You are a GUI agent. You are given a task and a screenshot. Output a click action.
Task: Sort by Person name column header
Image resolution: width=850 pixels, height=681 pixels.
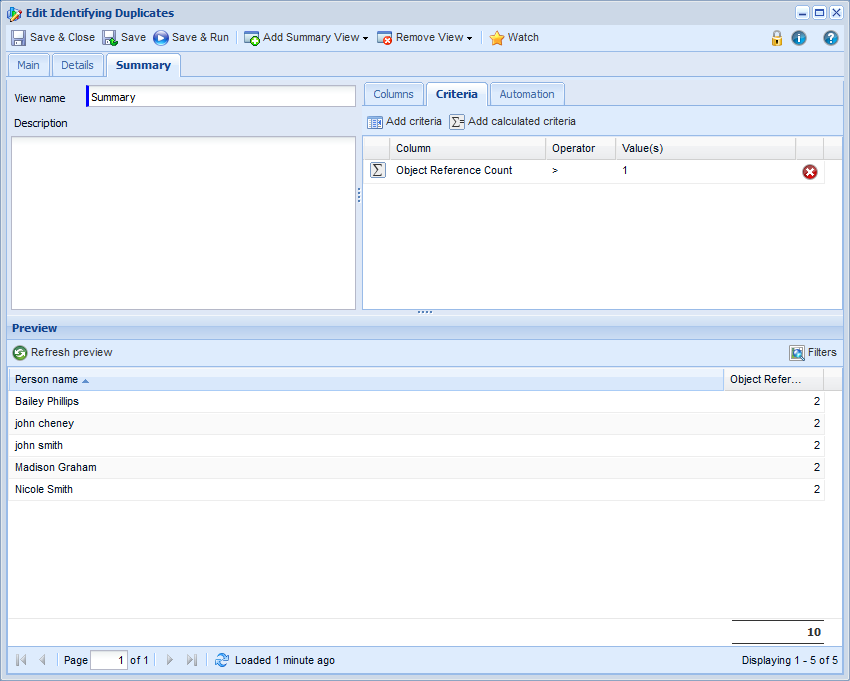pos(366,379)
